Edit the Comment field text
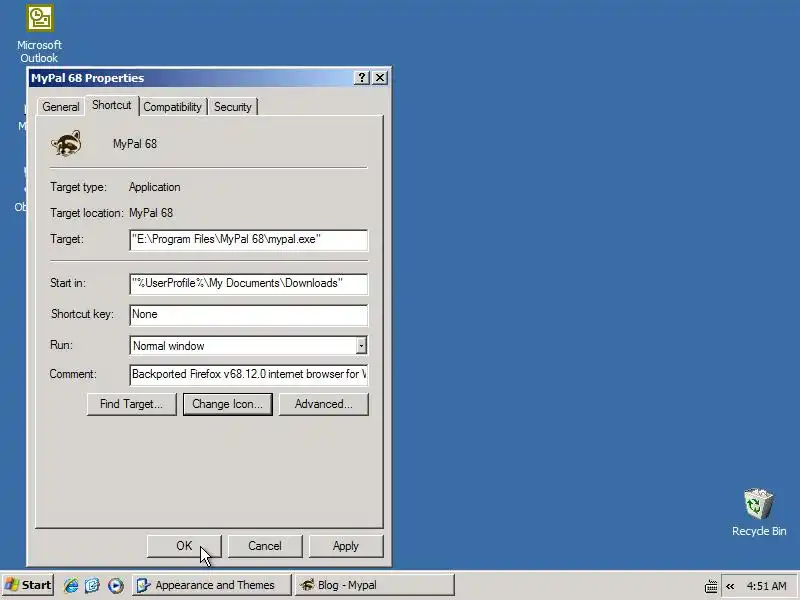 click(248, 374)
